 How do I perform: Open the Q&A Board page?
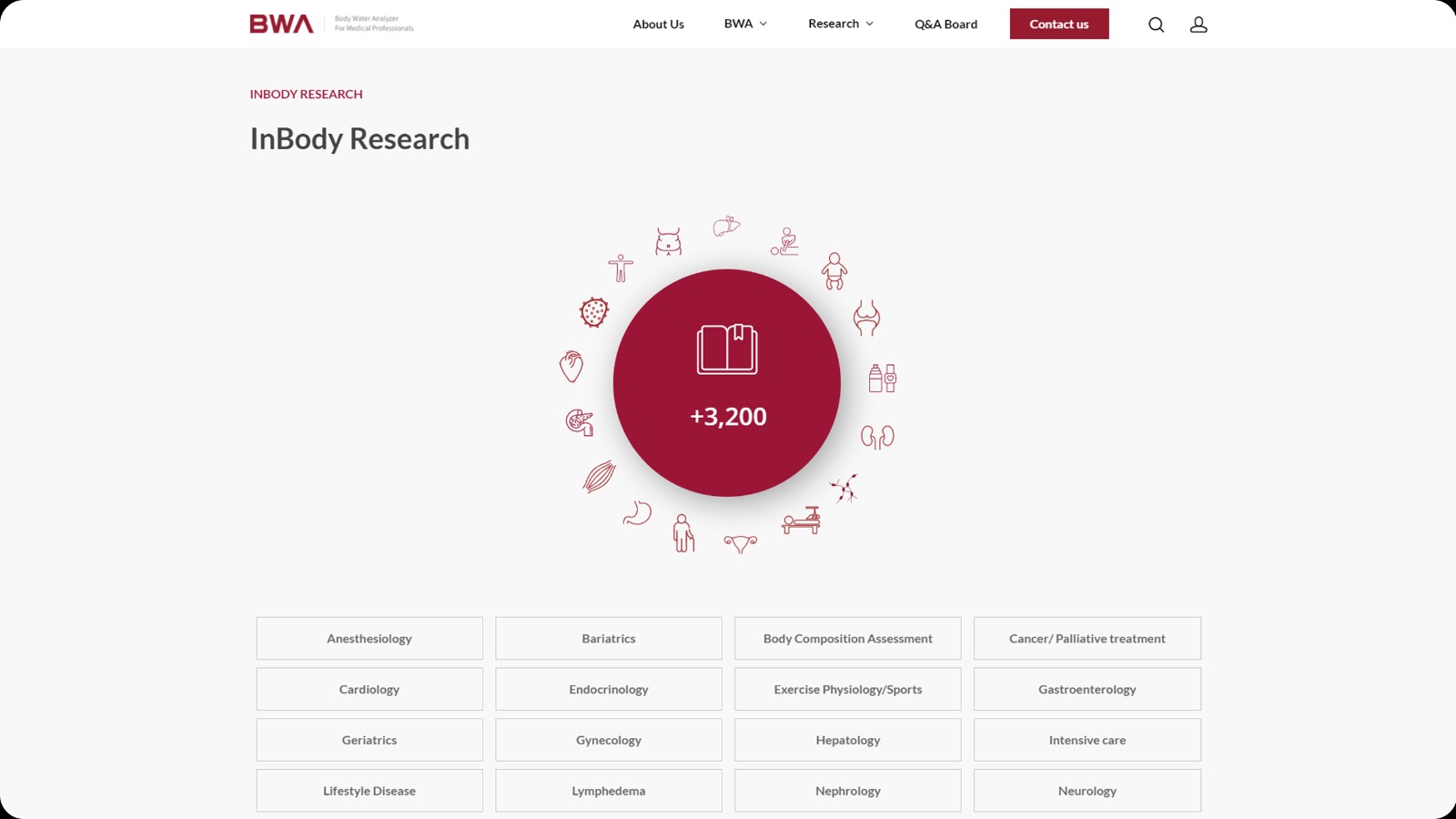pos(946,24)
